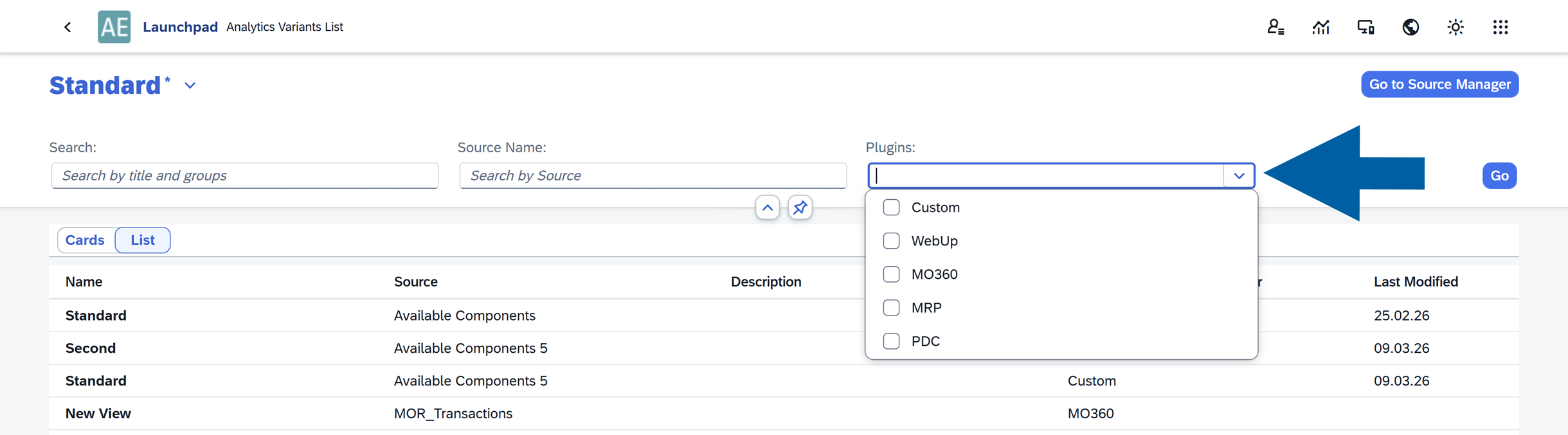Open the user profile icon
Viewport: 1568px width, 435px height.
1275,27
